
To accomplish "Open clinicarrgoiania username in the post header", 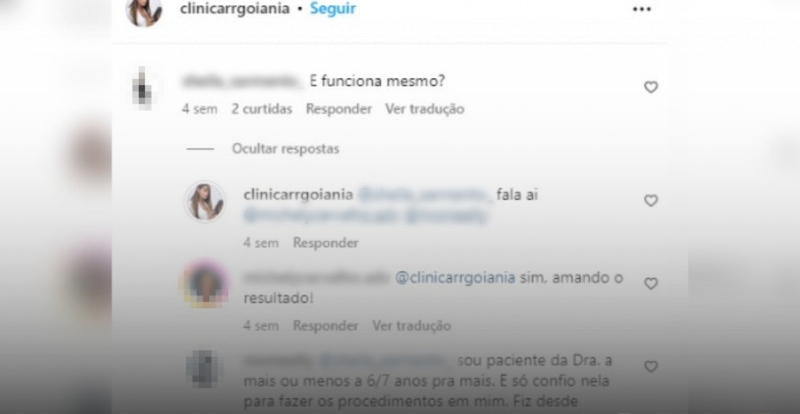I will (235, 9).
